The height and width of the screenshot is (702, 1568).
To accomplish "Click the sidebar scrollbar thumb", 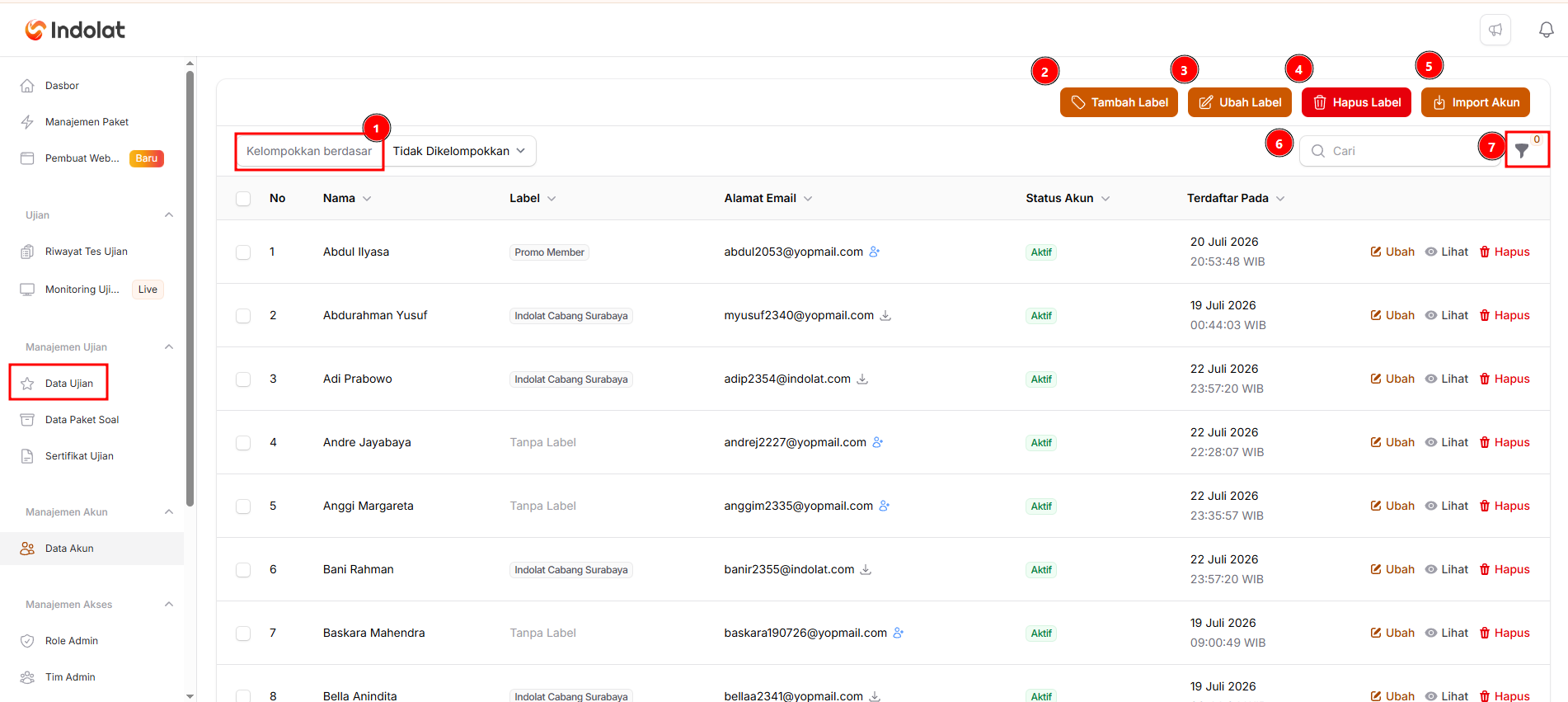I will (x=190, y=288).
